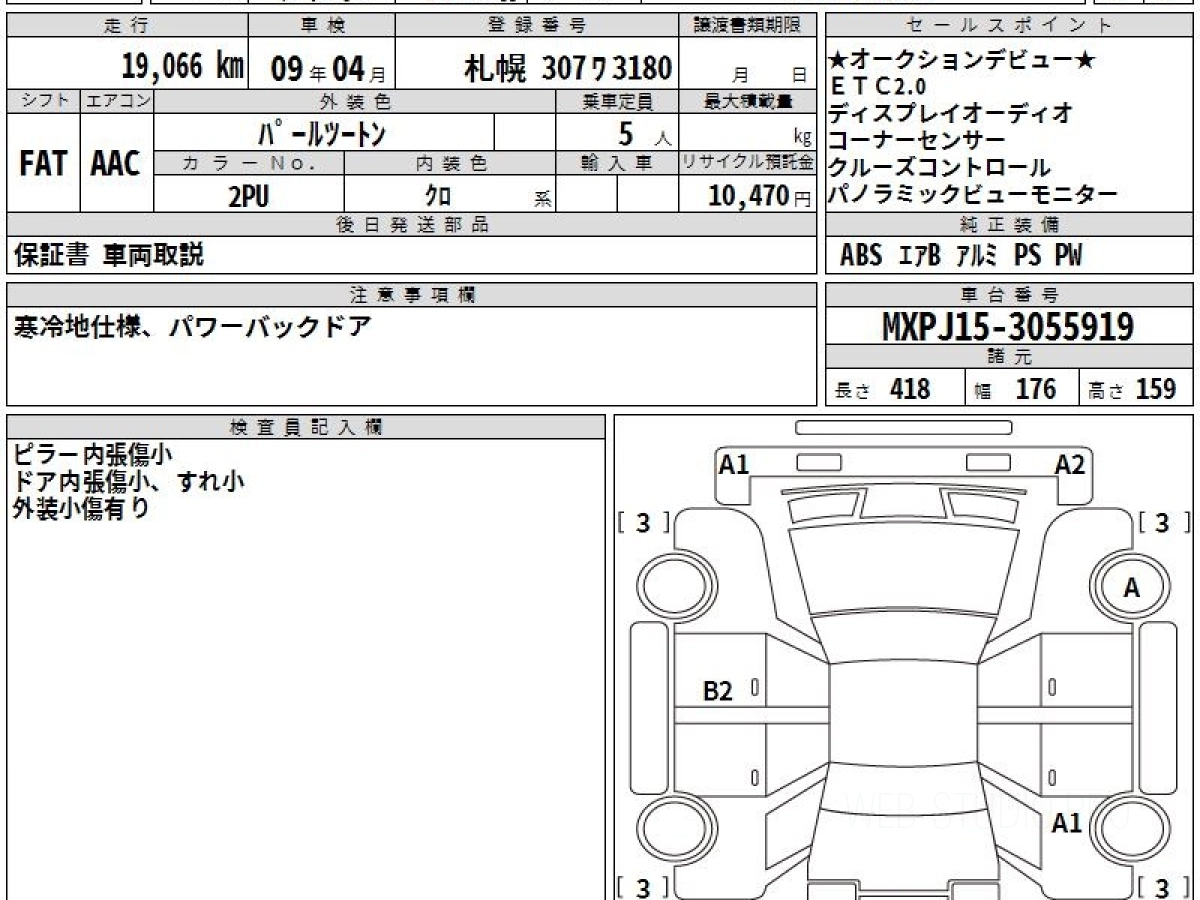
Task: Click the 注意事項欄 header
Action: 412,295
